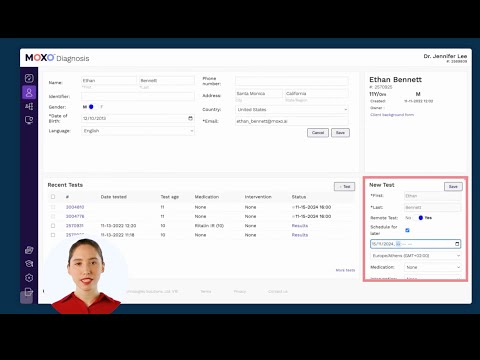Open the settings gear icon

[29, 278]
